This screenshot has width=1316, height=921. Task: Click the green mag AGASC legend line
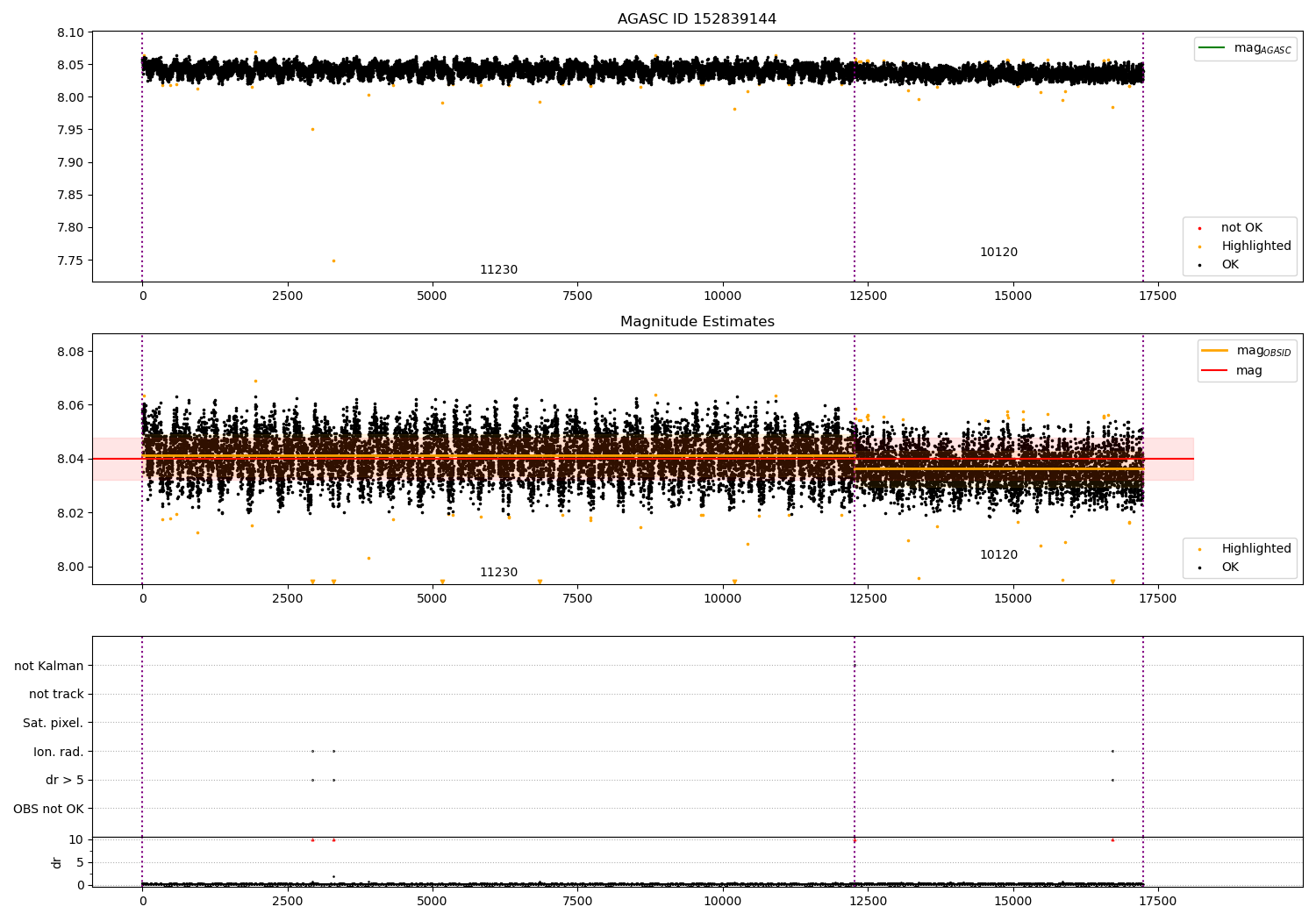pos(1212,48)
